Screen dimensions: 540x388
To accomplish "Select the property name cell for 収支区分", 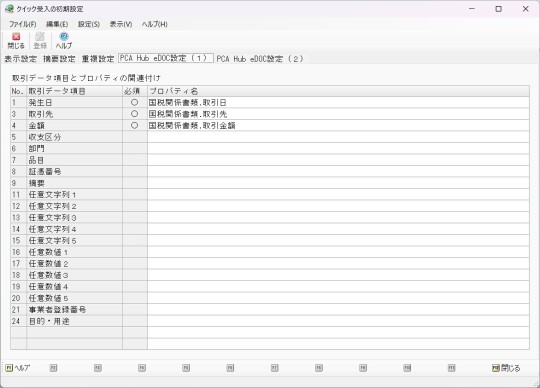I will coord(338,137).
